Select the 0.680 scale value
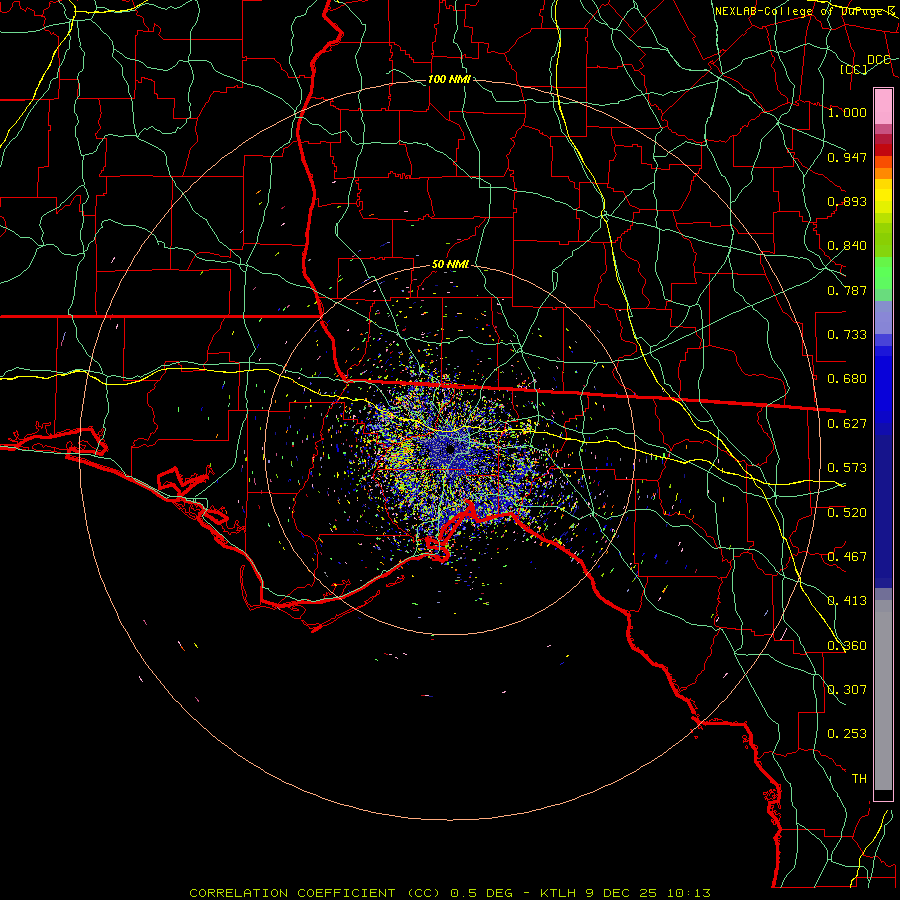The image size is (900, 900). (x=847, y=379)
